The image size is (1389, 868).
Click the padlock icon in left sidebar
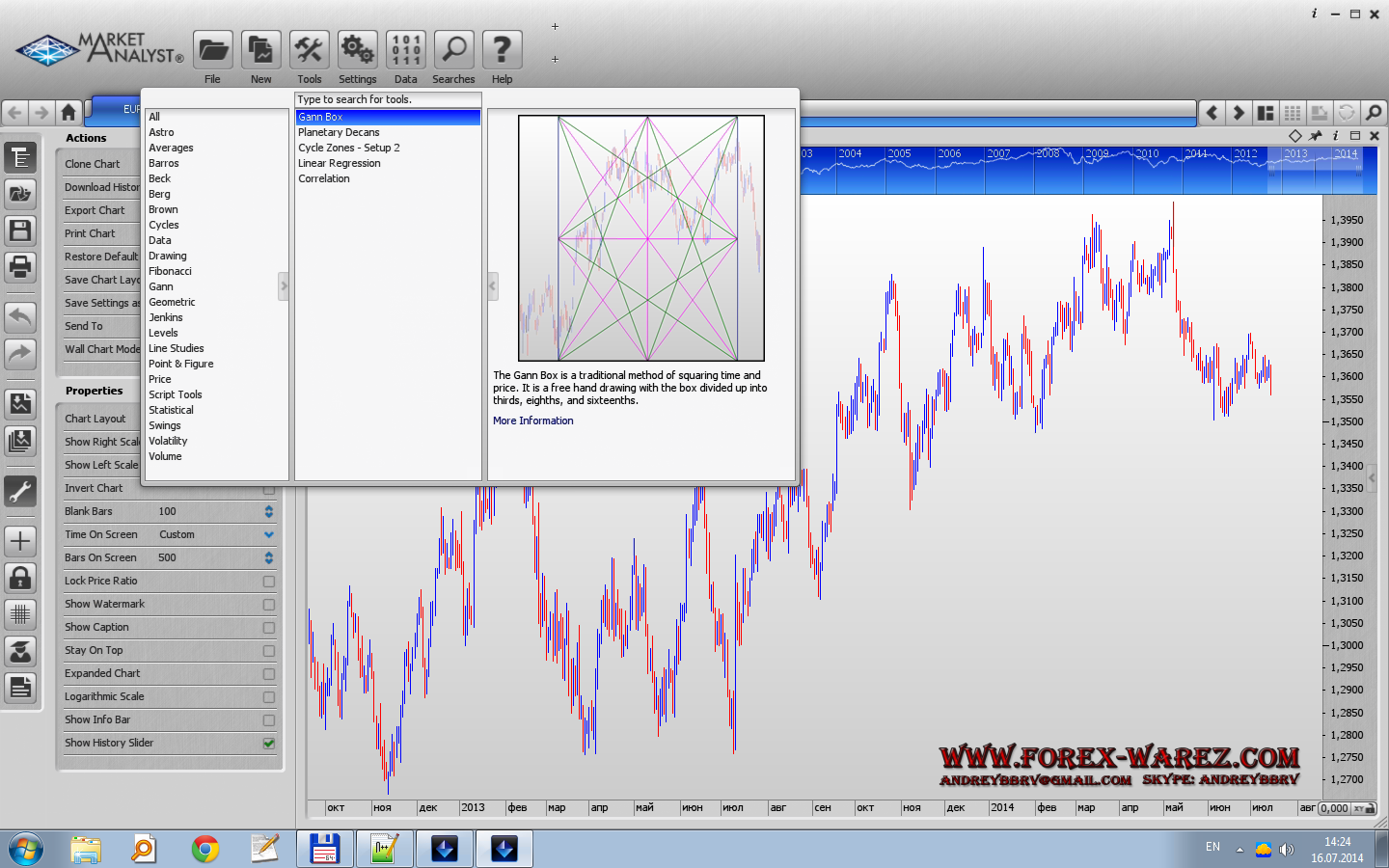coord(20,578)
